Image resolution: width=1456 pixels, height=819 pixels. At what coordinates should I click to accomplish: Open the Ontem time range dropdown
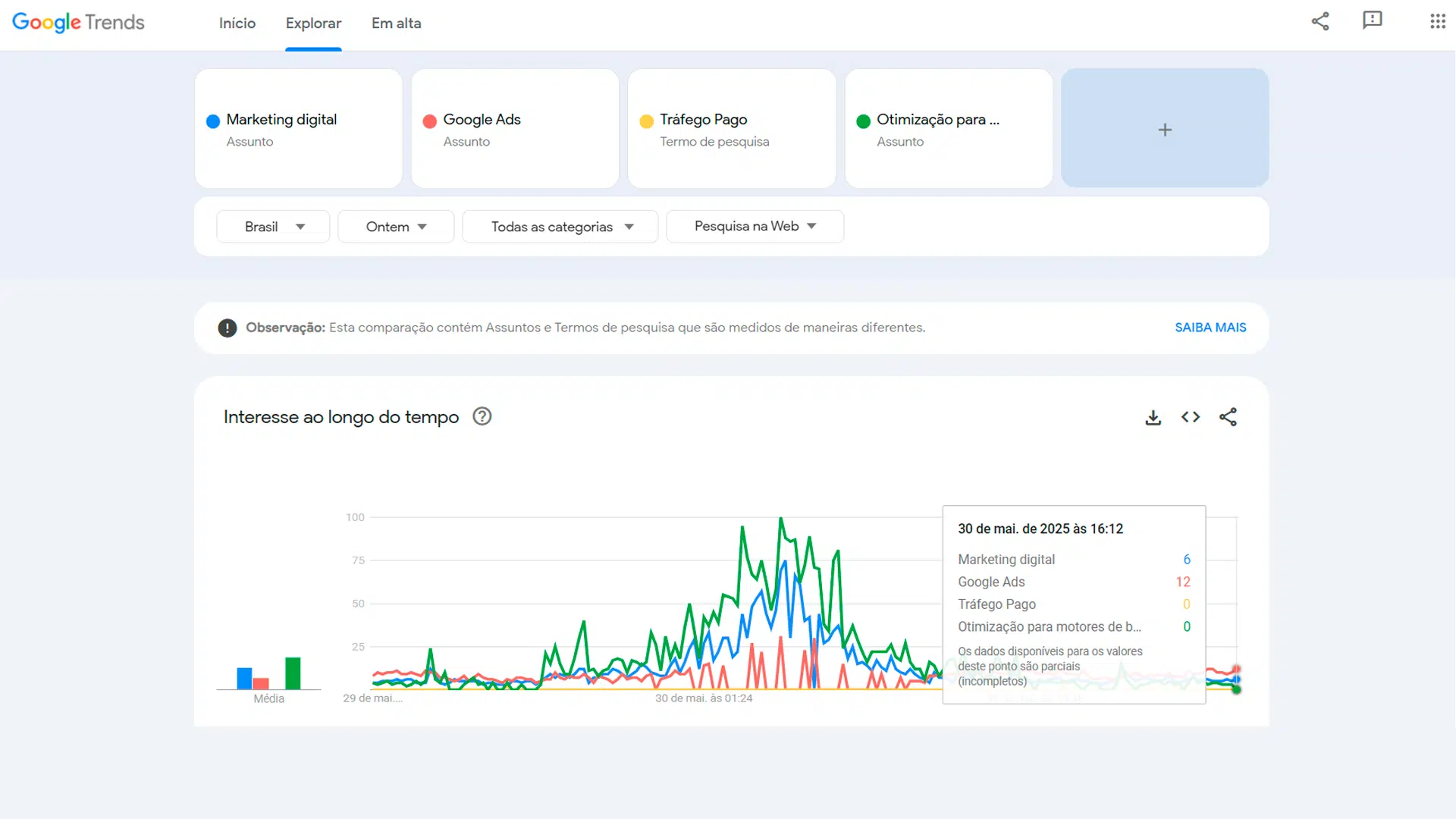396,227
